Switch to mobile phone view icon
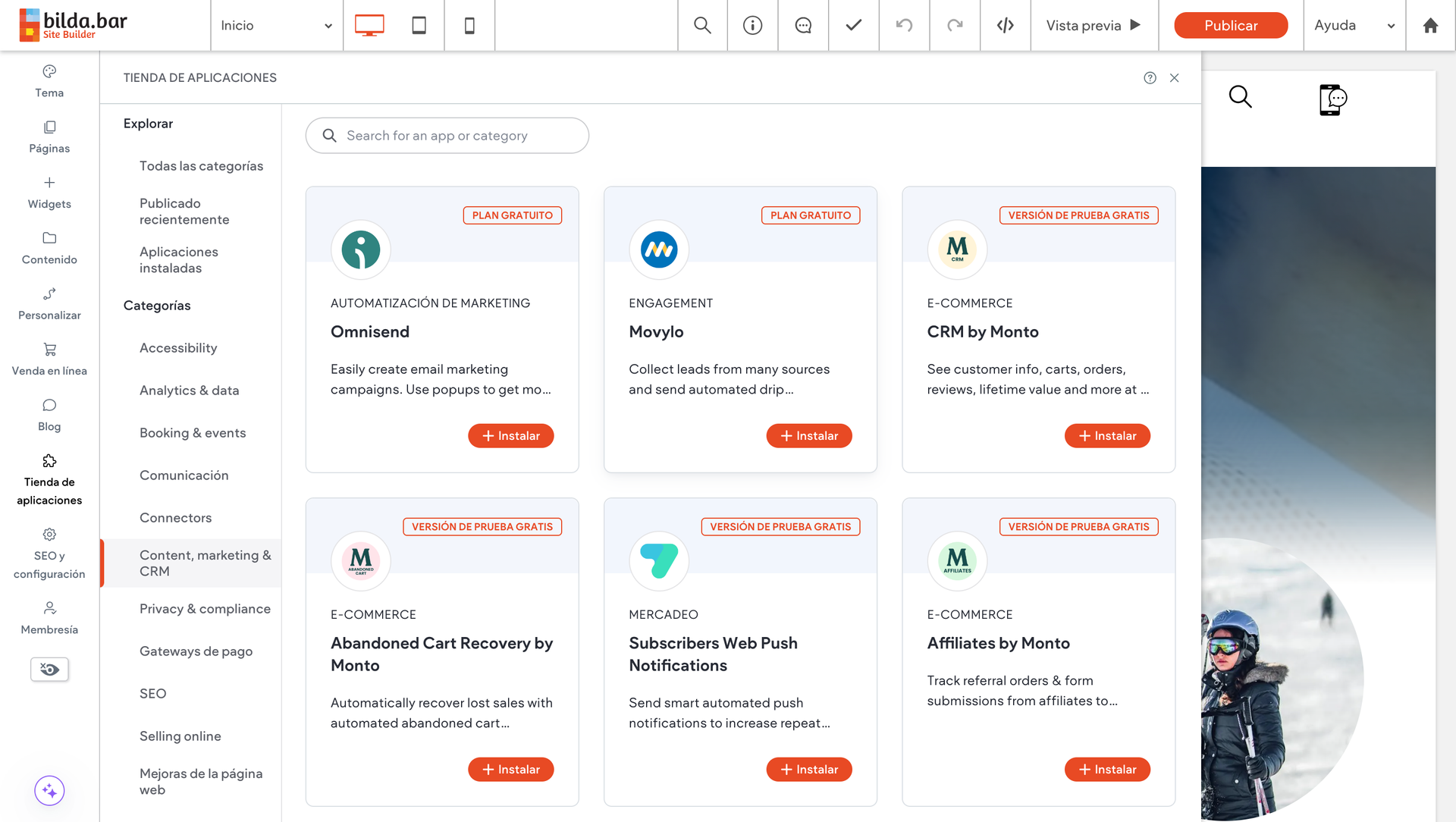The height and width of the screenshot is (822, 1456). click(x=469, y=25)
